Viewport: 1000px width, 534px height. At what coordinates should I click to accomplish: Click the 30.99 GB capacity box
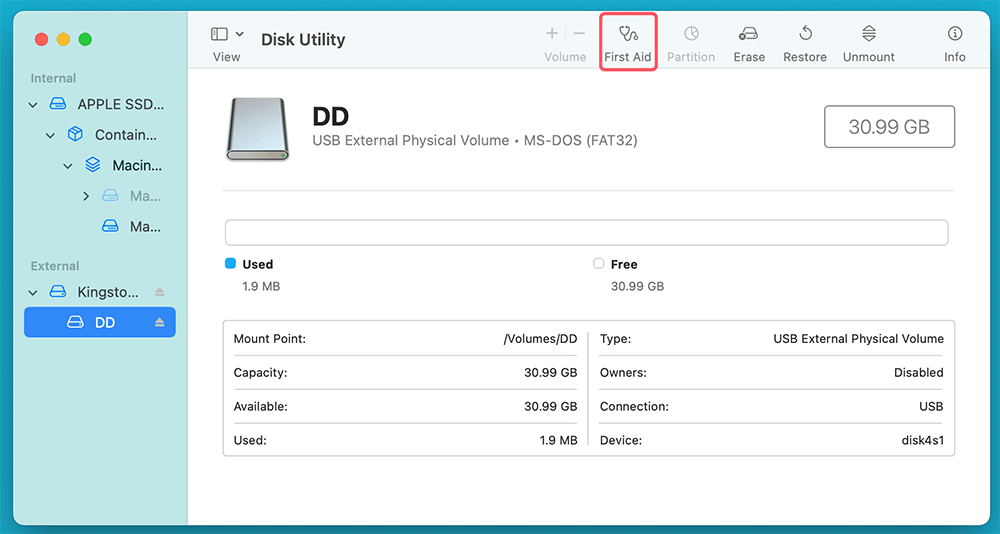pyautogui.click(x=888, y=127)
